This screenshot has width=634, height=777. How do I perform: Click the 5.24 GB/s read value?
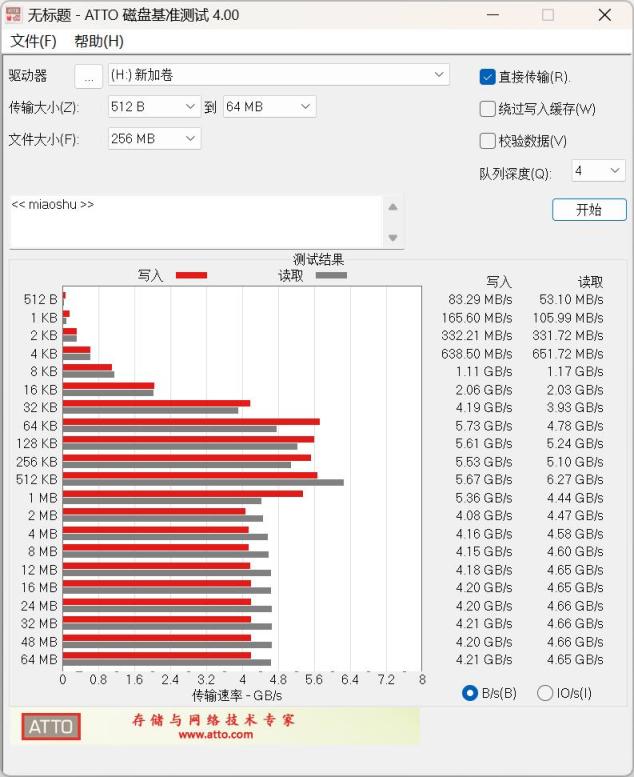[x=575, y=444]
